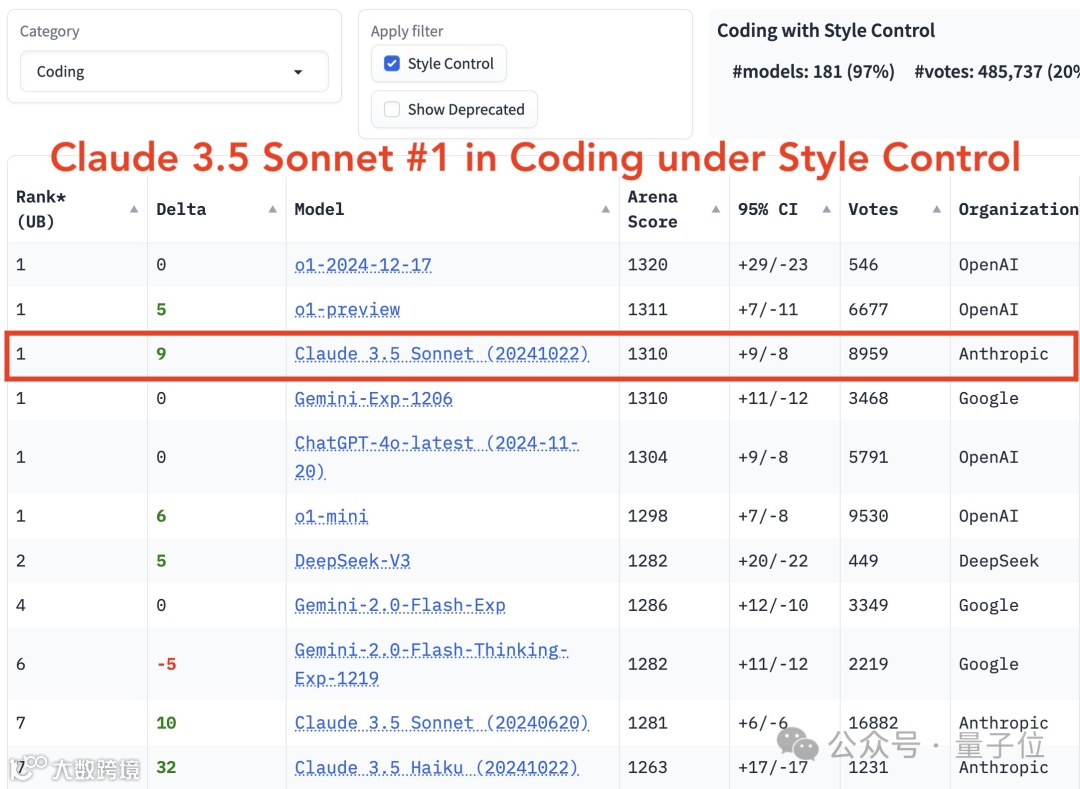Open ChatGPT-4o-latest (2024-11-20) link
This screenshot has height=789, width=1080.
pos(437,457)
